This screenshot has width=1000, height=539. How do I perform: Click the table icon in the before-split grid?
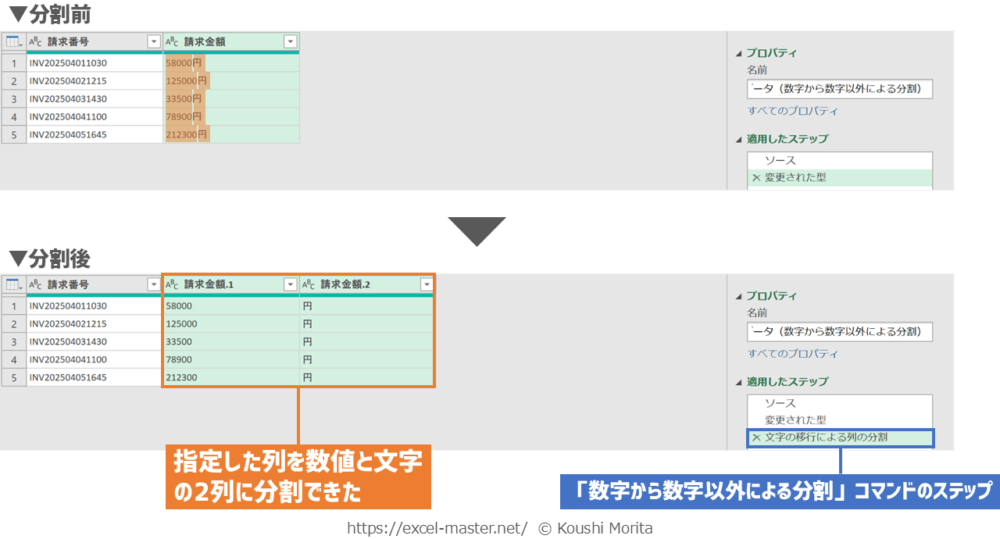click(x=13, y=41)
